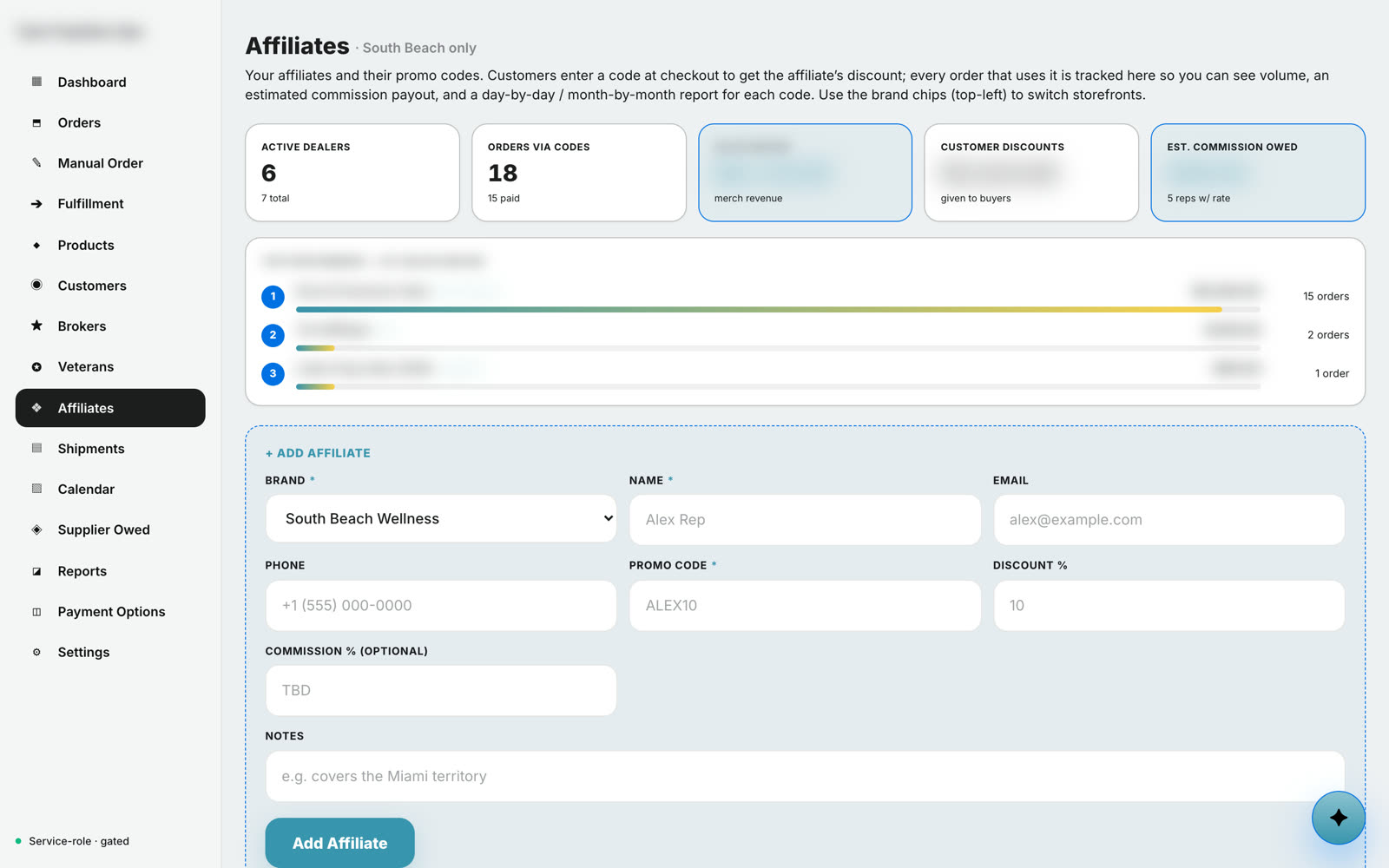Focus the Phone number field
Viewport: 1389px width, 868px height.
pos(441,605)
